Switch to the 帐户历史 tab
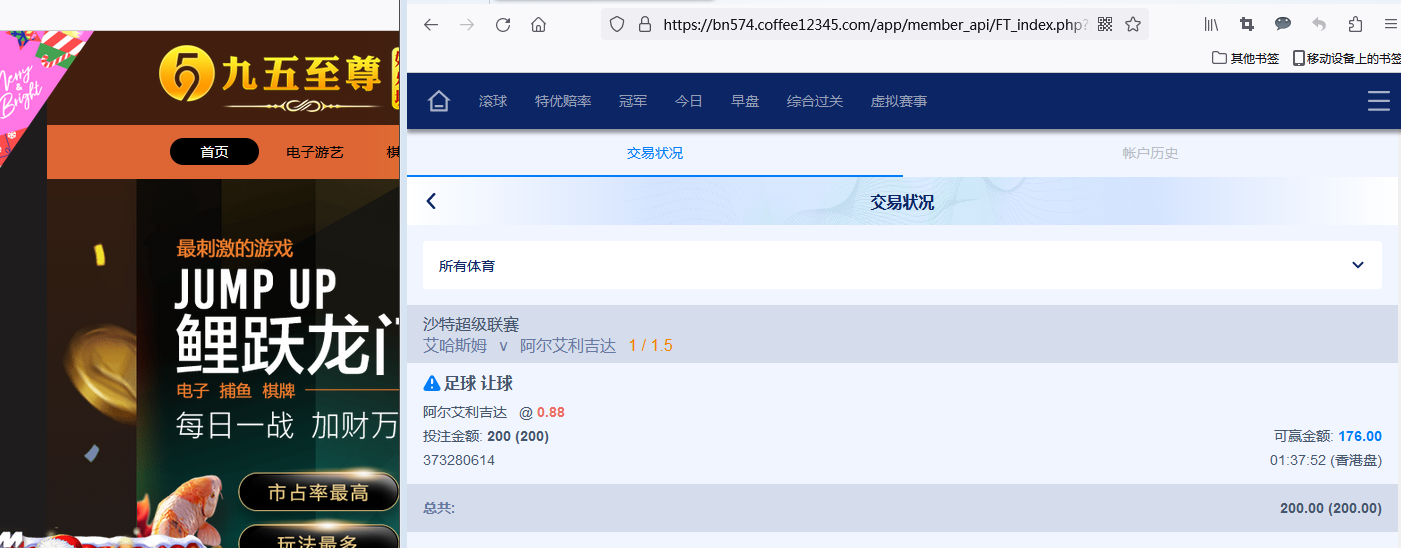 [1150, 153]
